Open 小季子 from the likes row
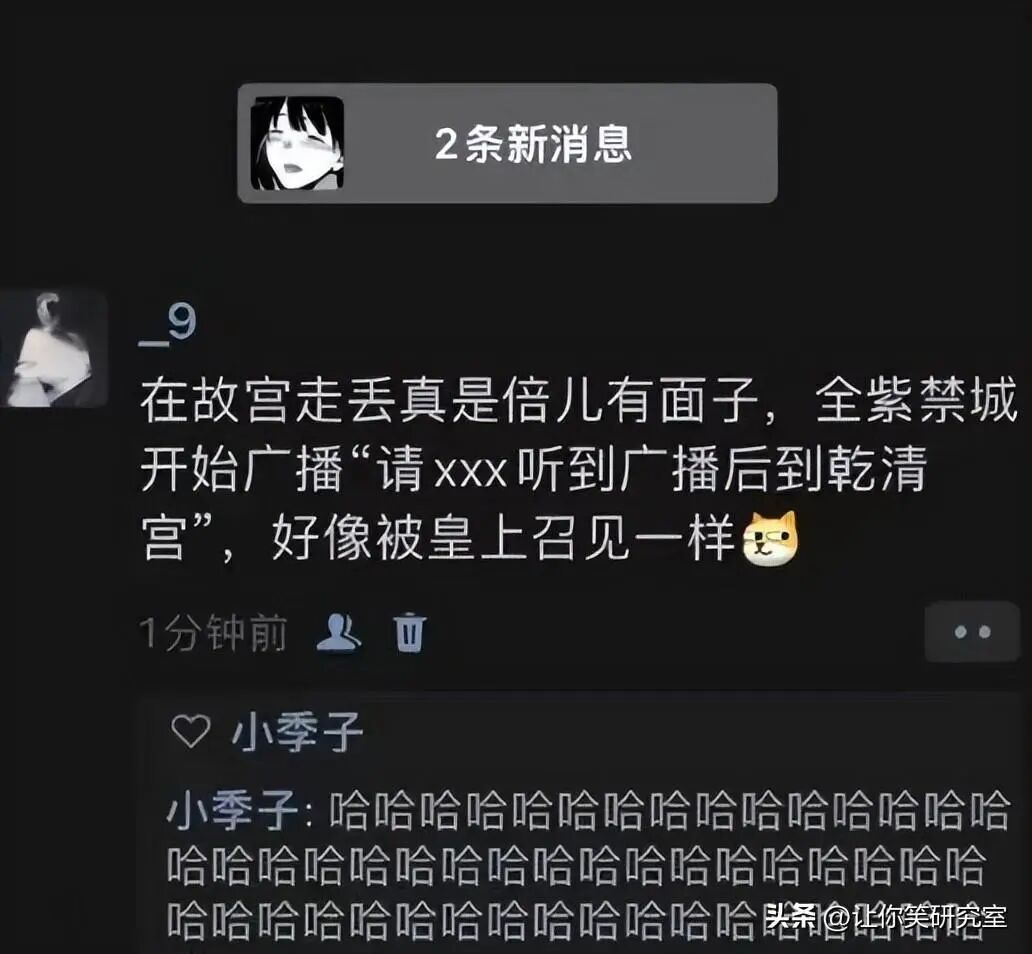 [297, 732]
